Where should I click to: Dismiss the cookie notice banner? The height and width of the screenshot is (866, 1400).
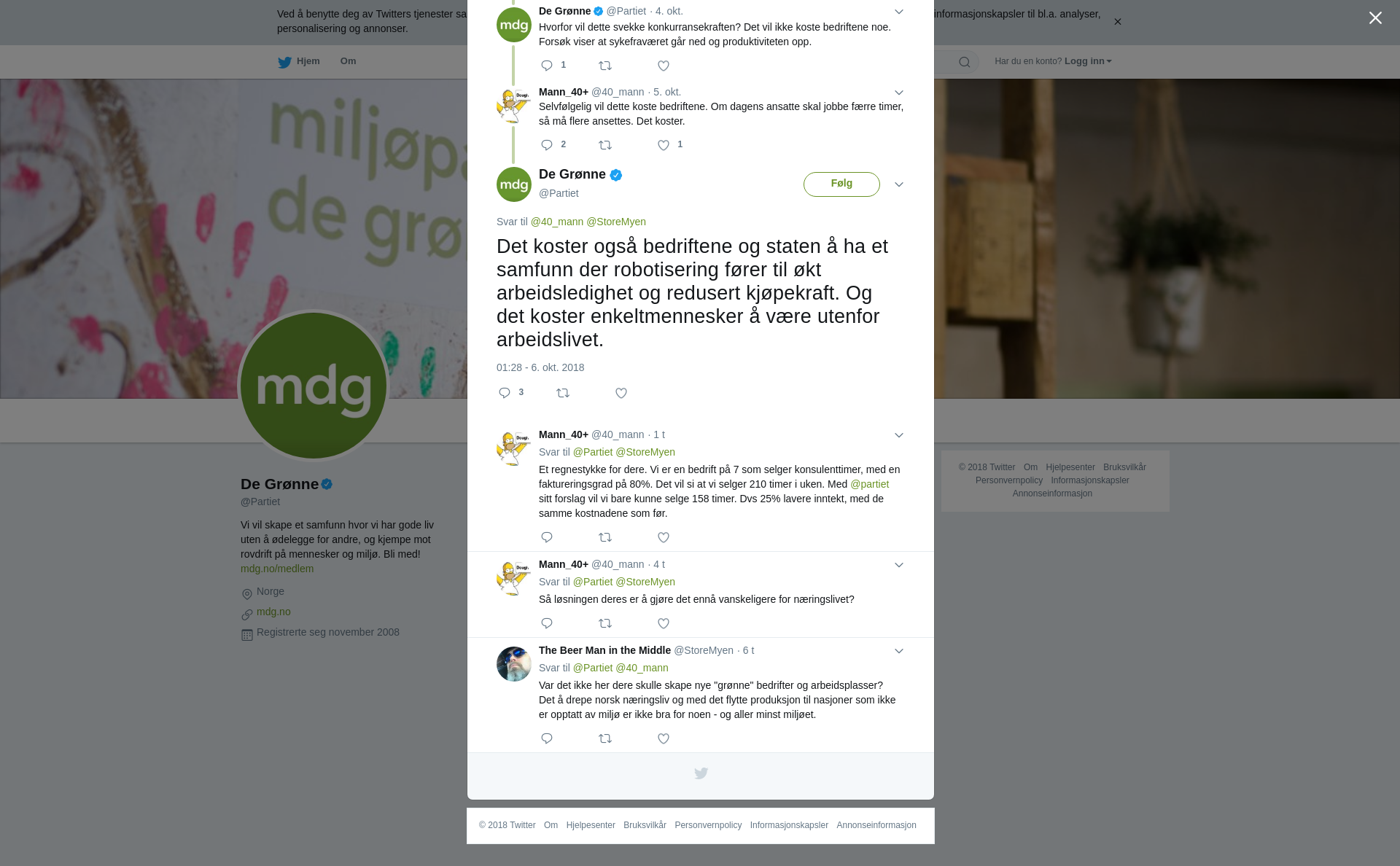pyautogui.click(x=1117, y=22)
